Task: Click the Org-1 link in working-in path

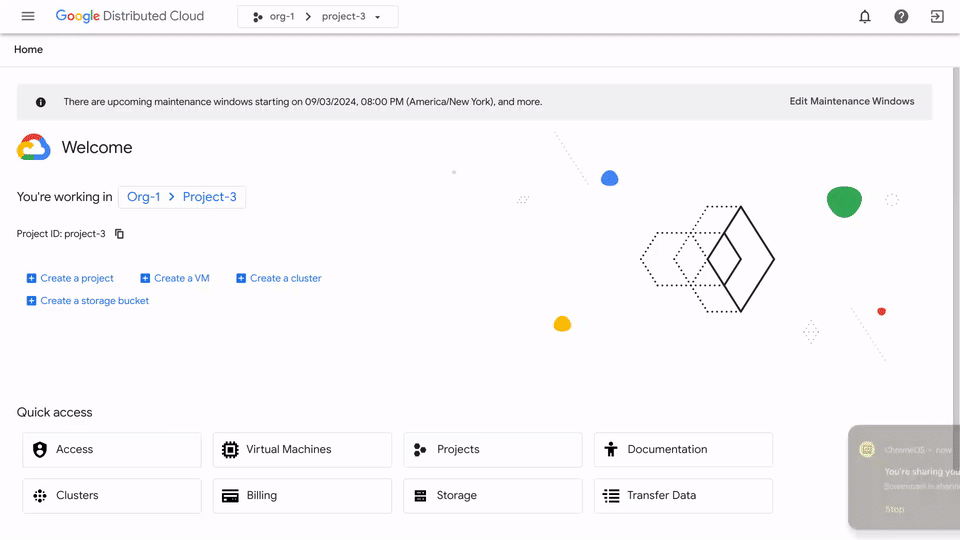Action: coord(143,197)
